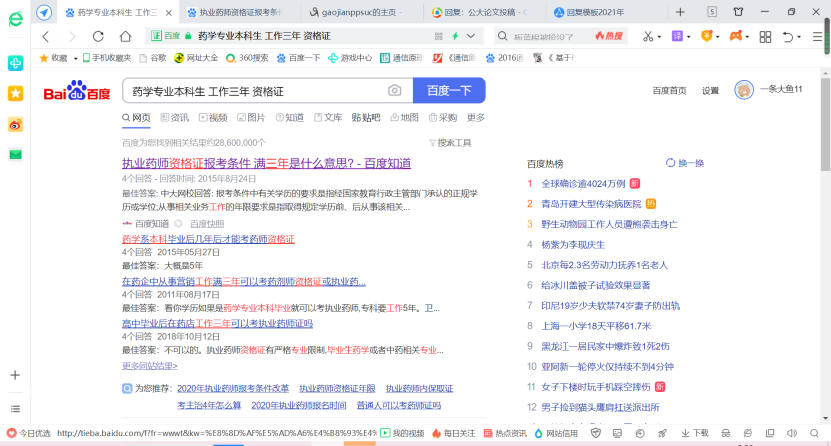Image resolution: width=831 pixels, height=446 pixels.
Task: Click the compass icon beside the tabs
Action: click(x=44, y=12)
